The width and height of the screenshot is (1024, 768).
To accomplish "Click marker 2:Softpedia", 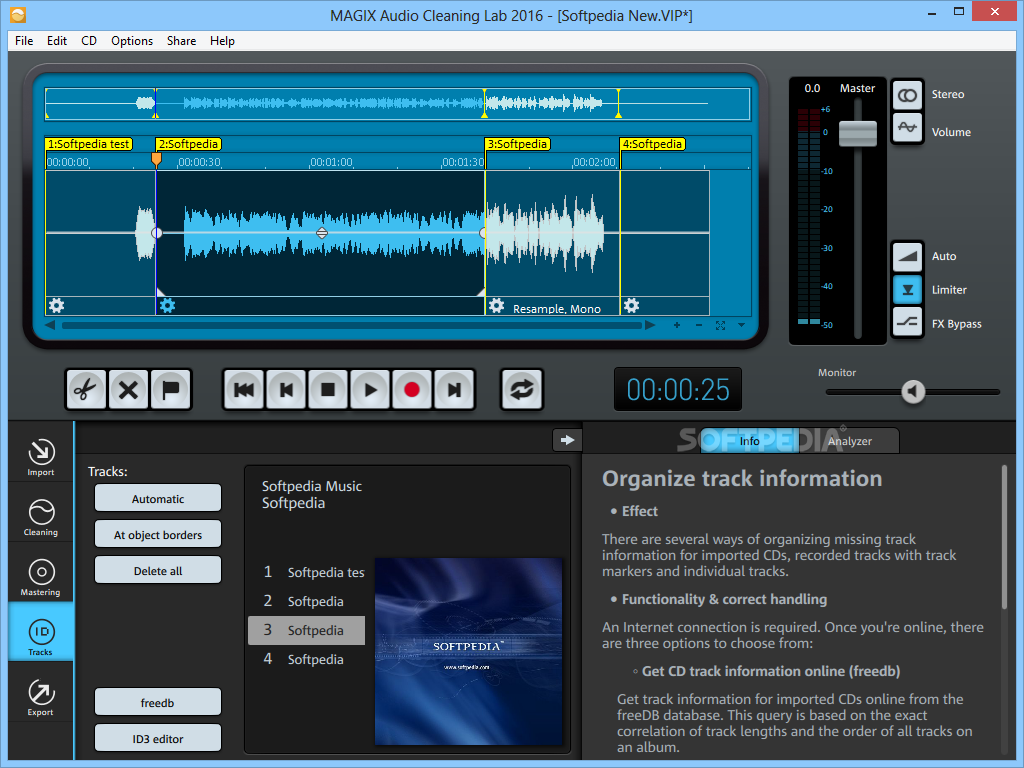I will [189, 144].
